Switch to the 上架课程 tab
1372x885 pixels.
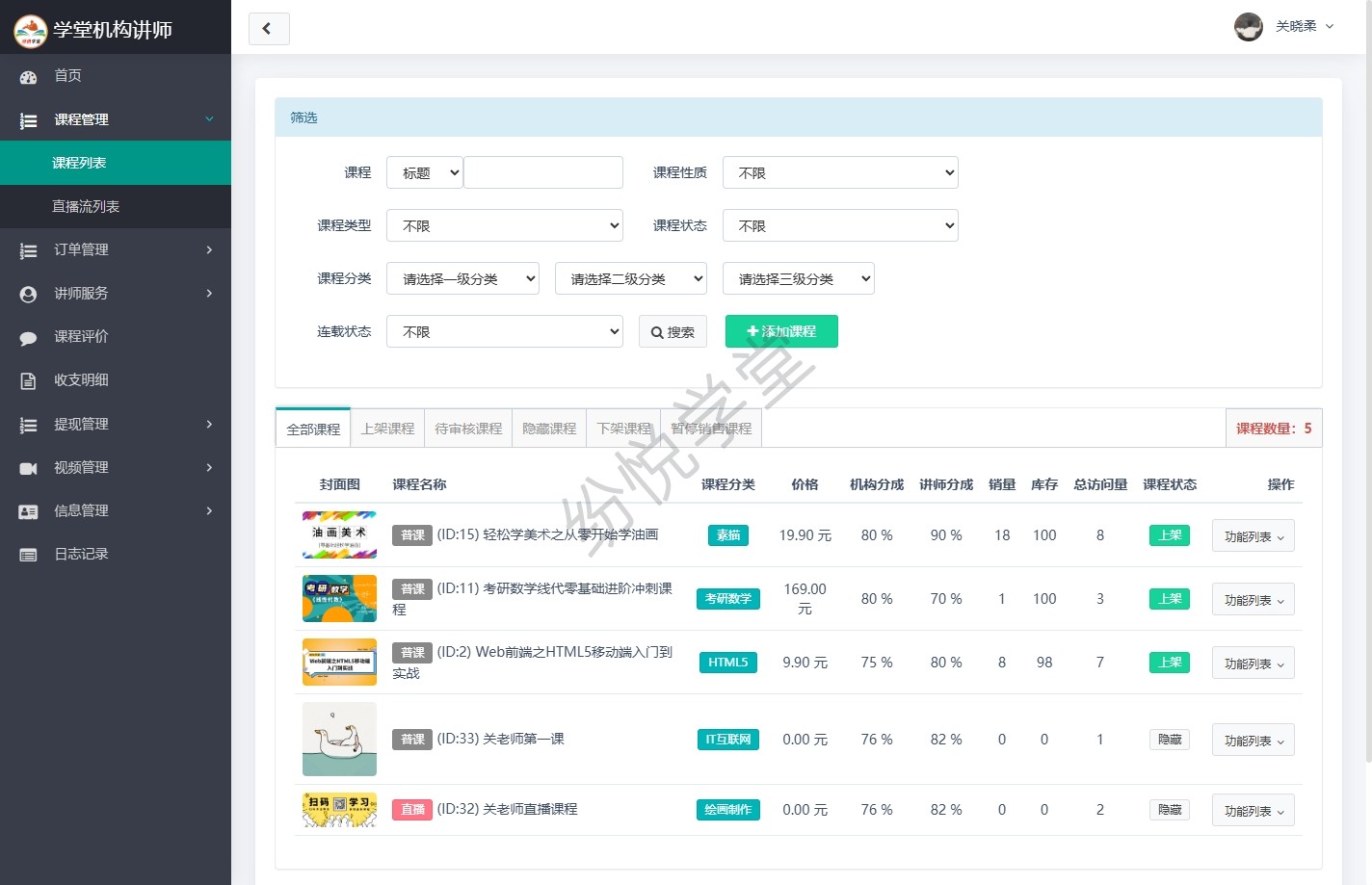[x=387, y=429]
